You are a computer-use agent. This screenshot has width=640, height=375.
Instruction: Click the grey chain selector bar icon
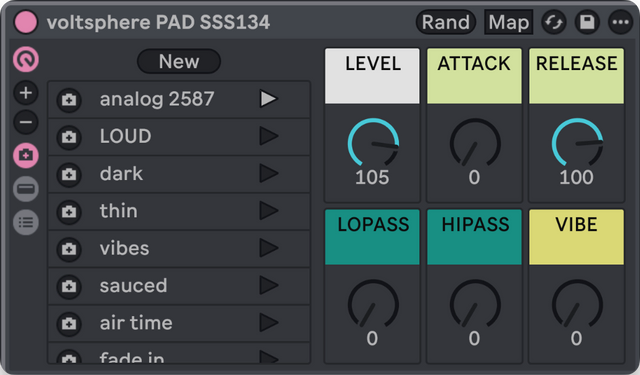(x=26, y=189)
